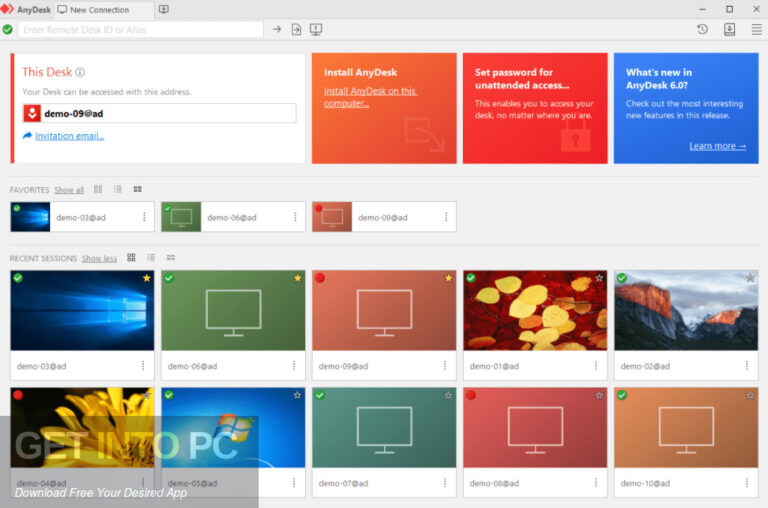Favorite demo-01@ad with its star

coord(599,278)
